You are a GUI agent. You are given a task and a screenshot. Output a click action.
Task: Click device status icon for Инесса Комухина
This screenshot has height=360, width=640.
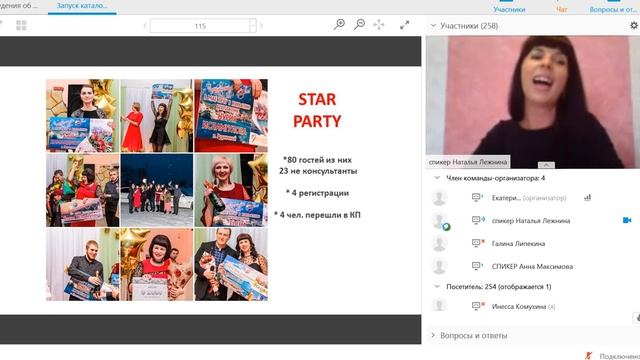(x=478, y=306)
